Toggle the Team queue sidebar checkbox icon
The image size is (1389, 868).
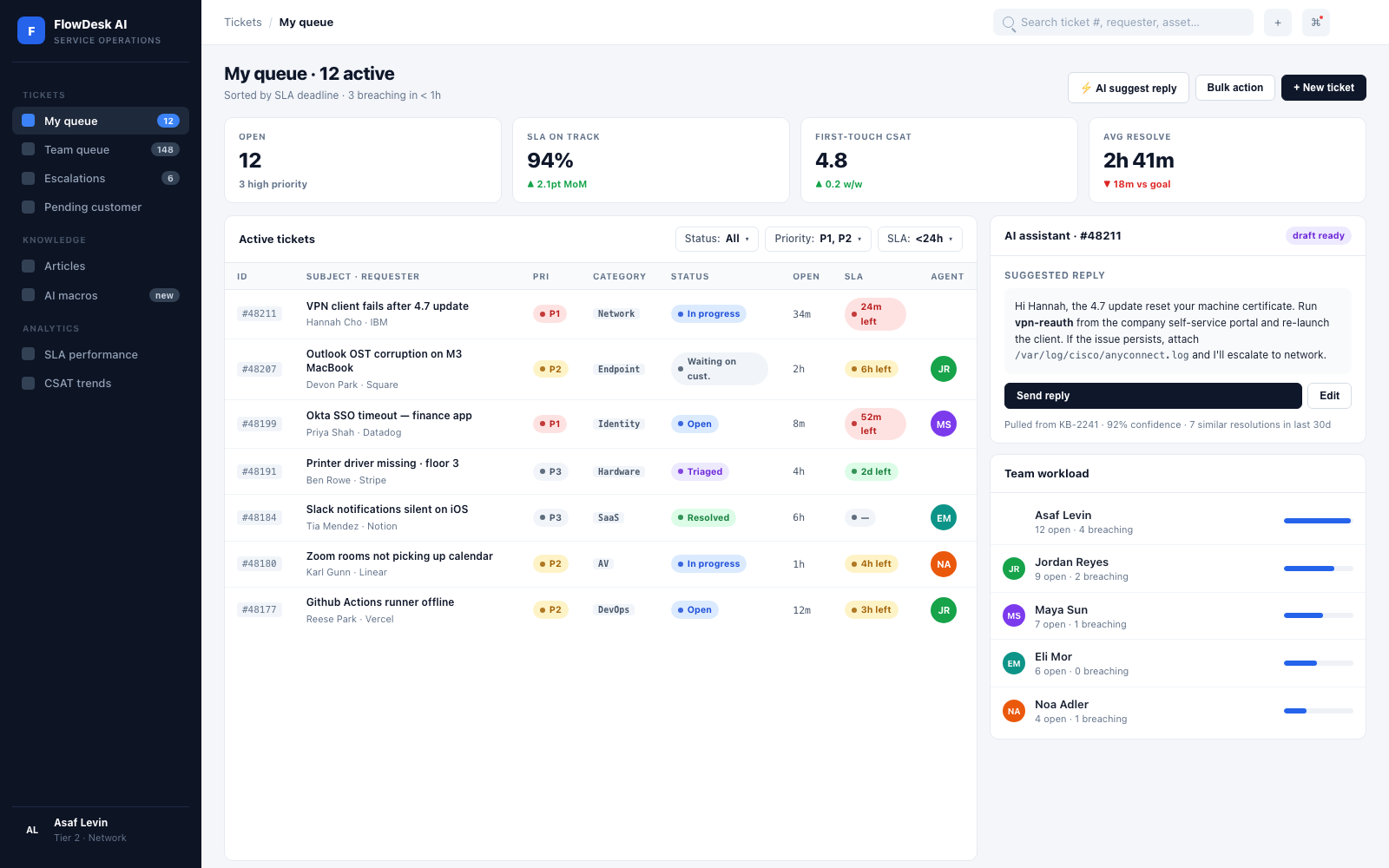(29, 149)
